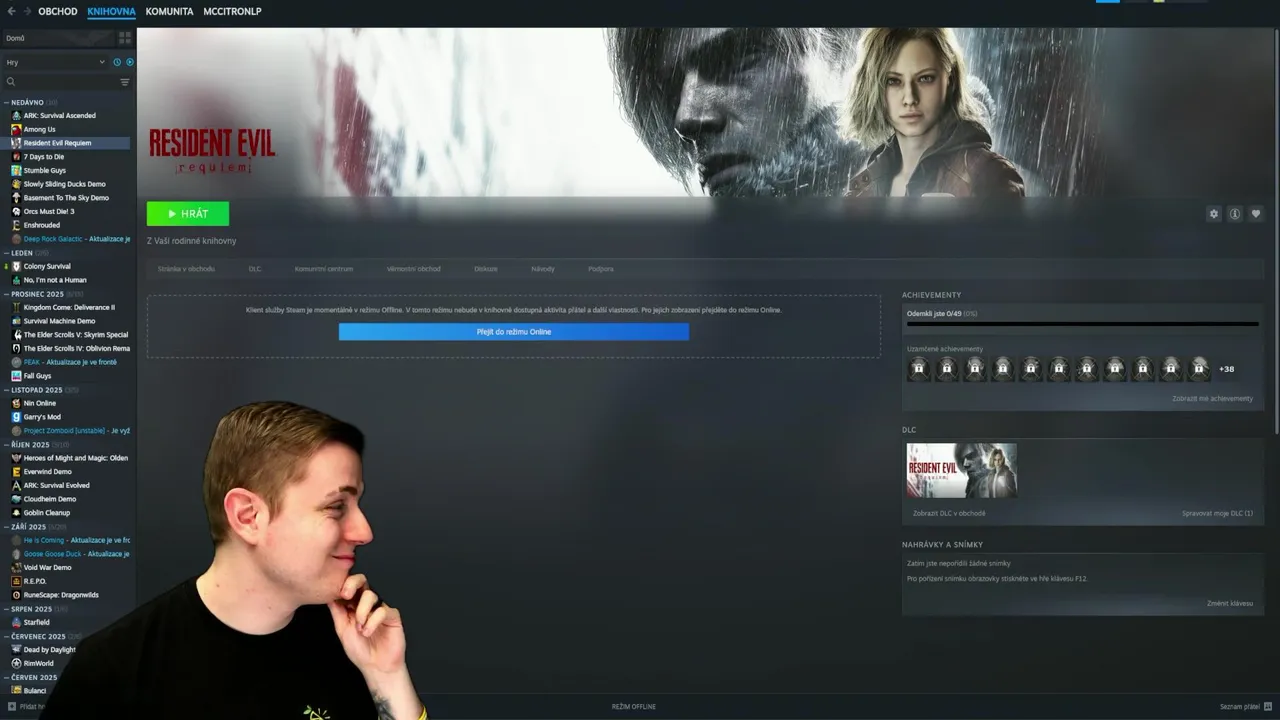
Task: Open the MCCITRONLP profile tab
Action: (232, 12)
